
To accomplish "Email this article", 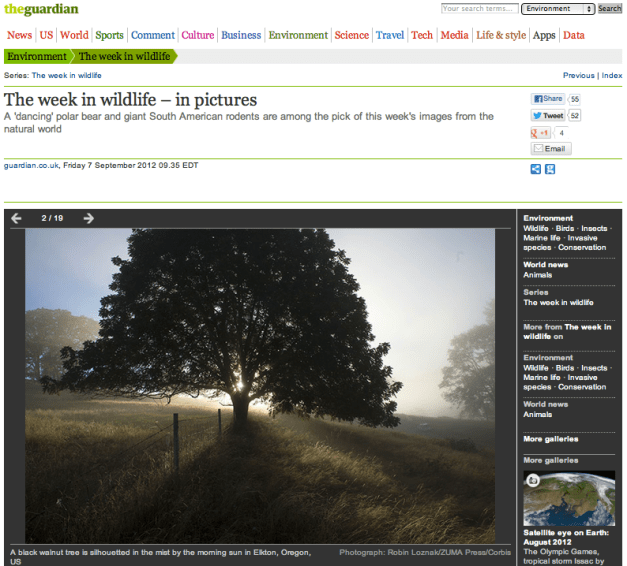I will click(x=550, y=149).
